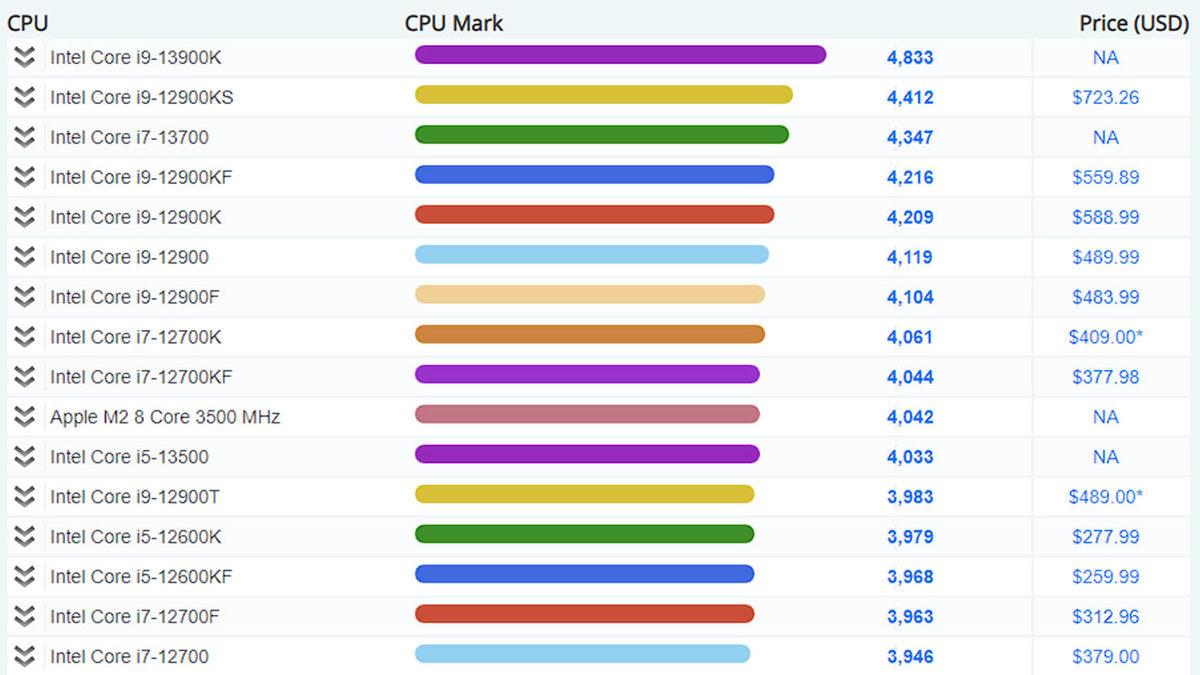
Task: Click the CPU Mark column header
Action: click(x=454, y=22)
